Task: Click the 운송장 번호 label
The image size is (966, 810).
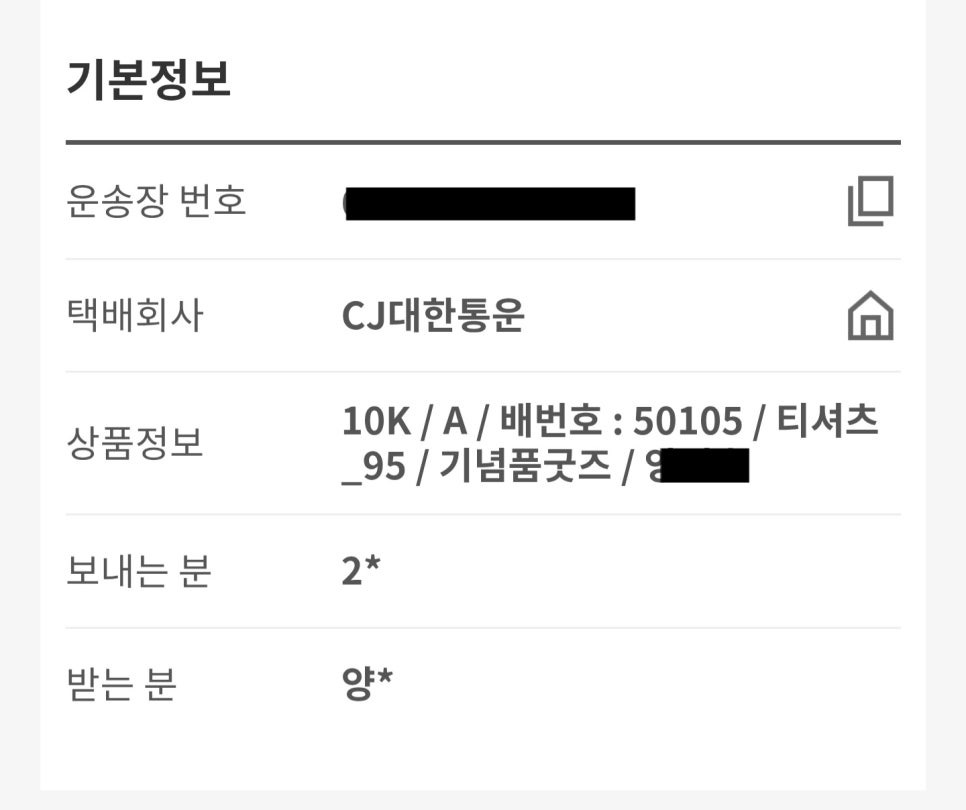Action: pos(156,201)
